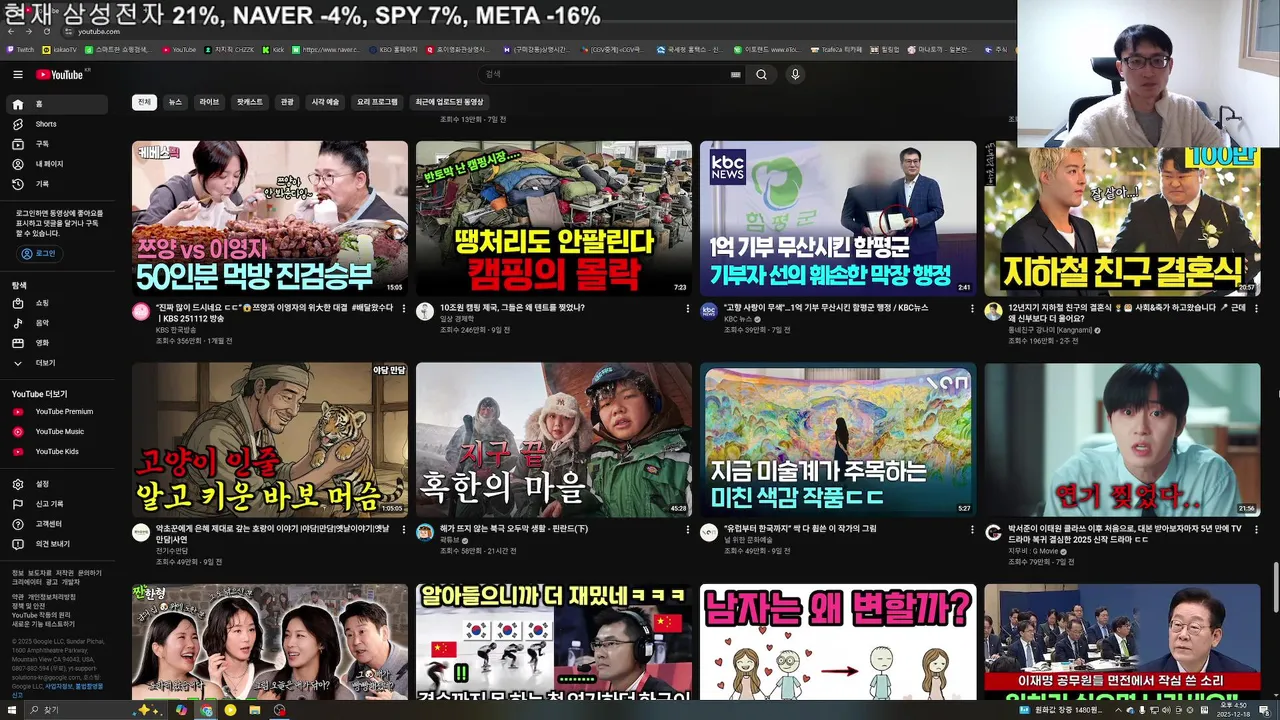This screenshot has height=720, width=1280.
Task: Open the Windows Start button
Action: (12, 710)
